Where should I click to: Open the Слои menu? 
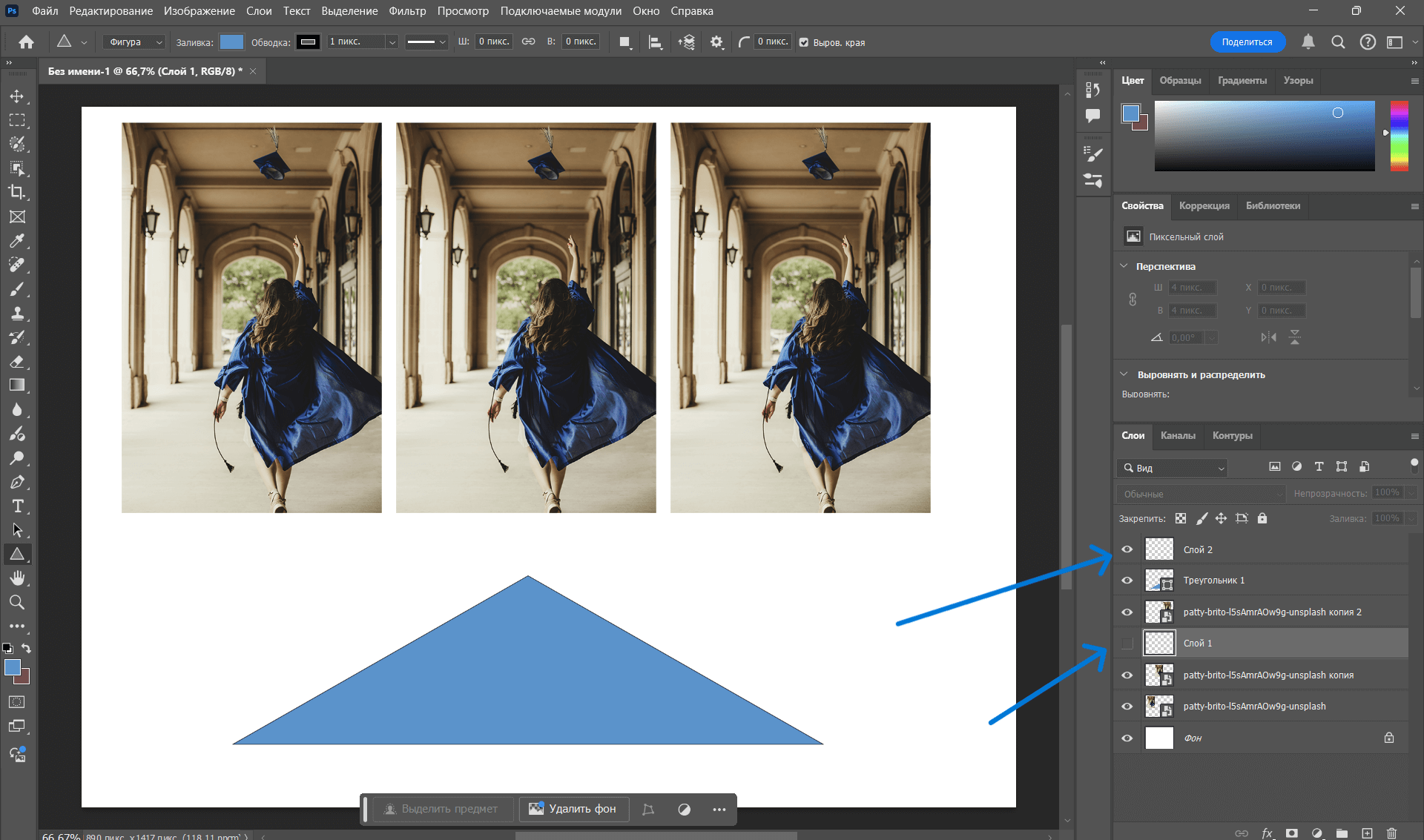[259, 11]
